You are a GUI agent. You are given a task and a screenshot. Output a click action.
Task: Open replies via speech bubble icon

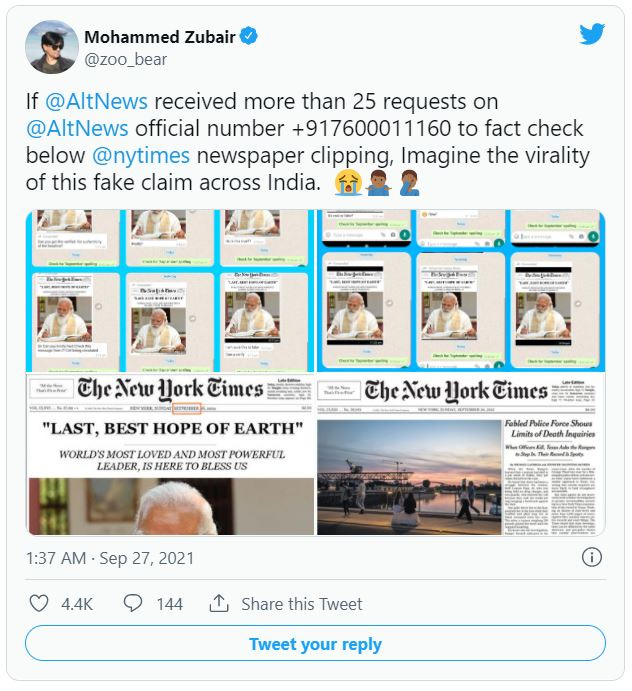[x=133, y=603]
